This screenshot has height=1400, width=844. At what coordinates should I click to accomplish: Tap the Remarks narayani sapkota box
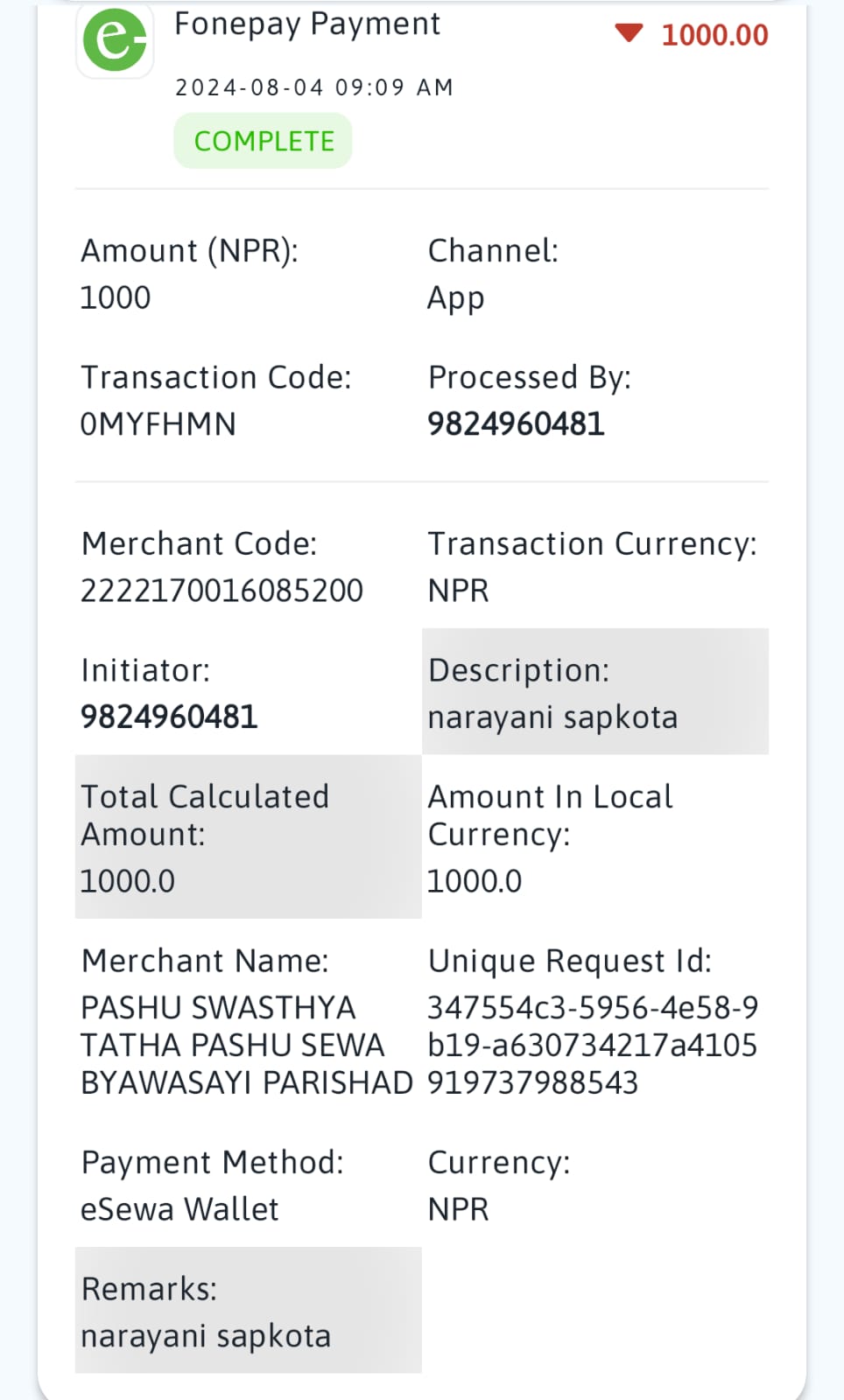click(249, 1310)
